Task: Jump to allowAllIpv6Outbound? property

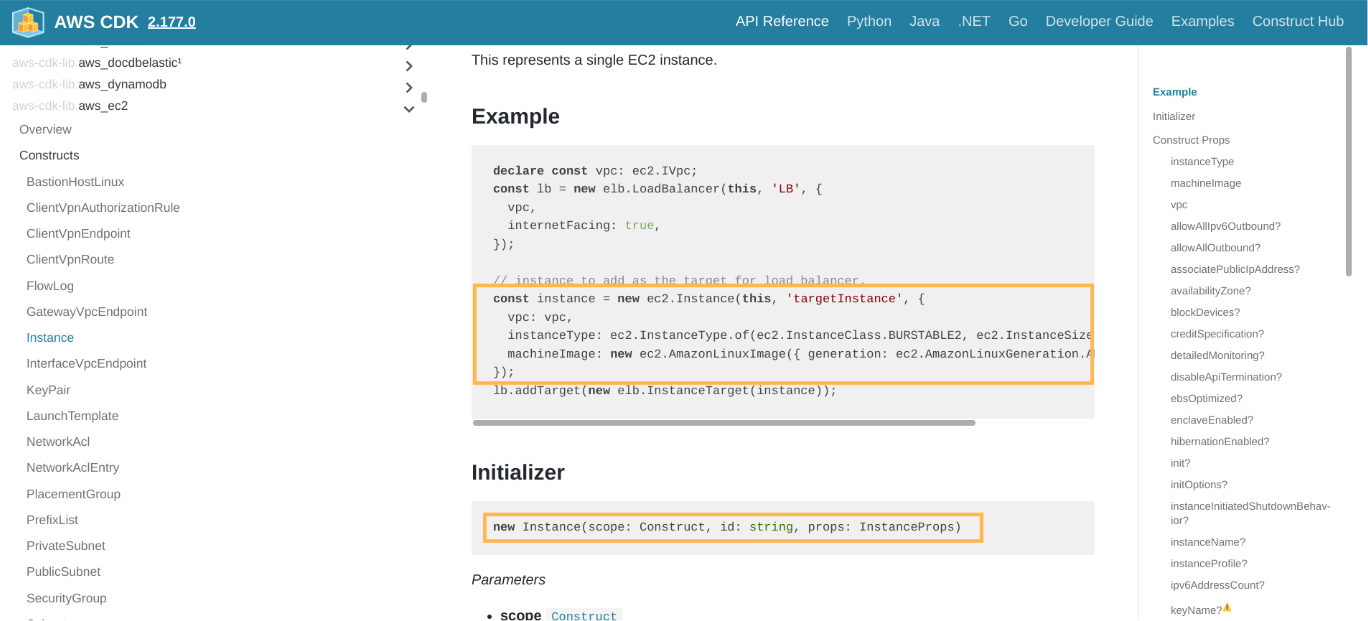Action: 1226,226
